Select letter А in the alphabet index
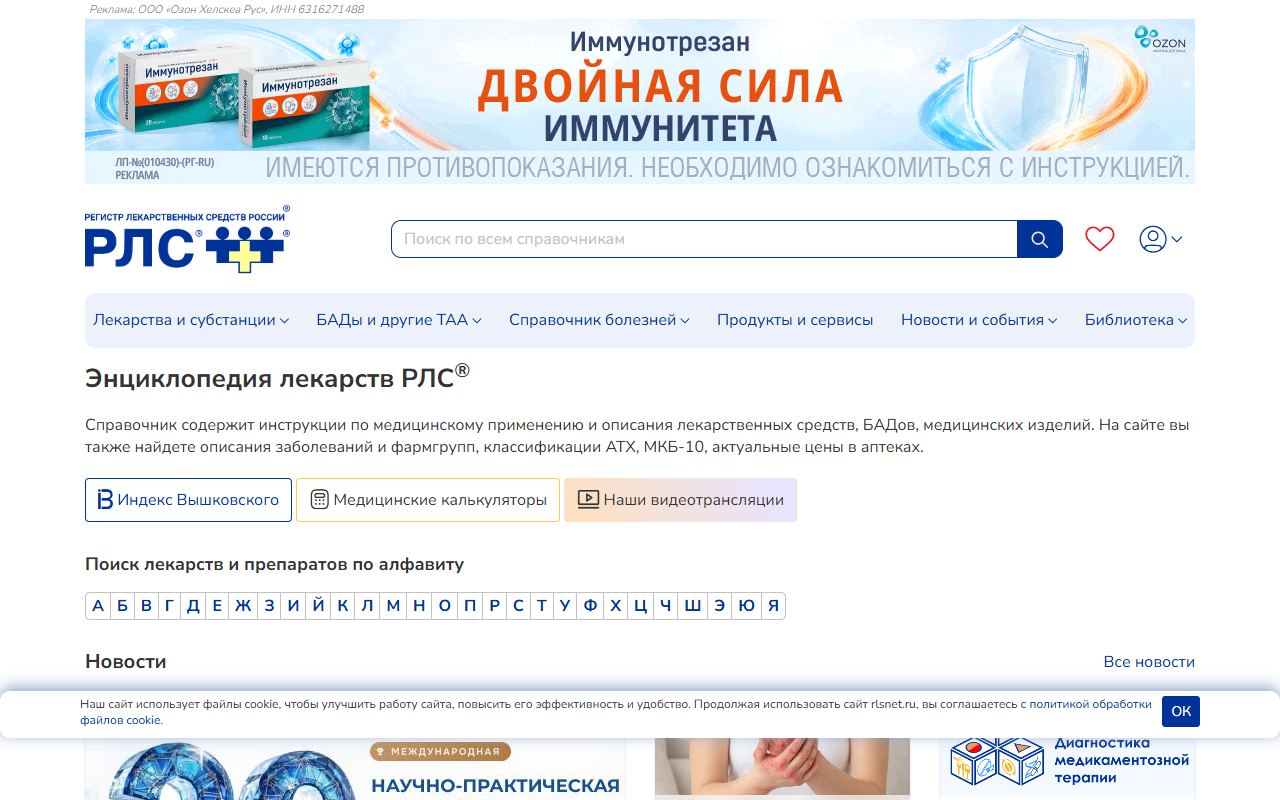 click(98, 606)
